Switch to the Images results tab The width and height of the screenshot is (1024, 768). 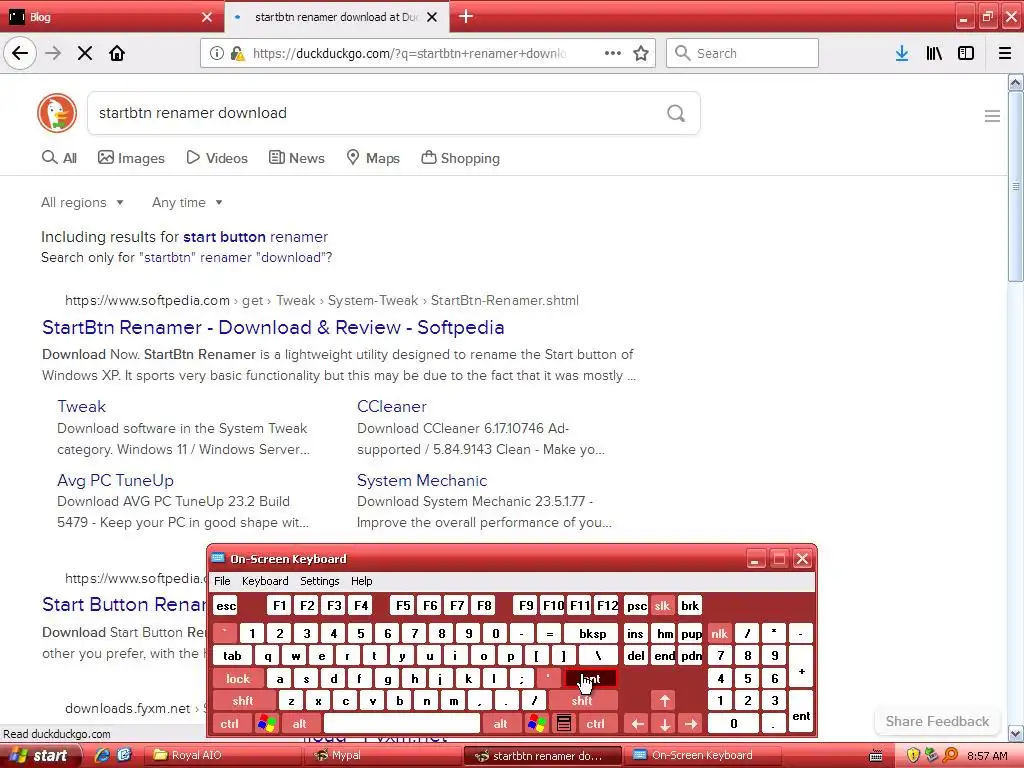coord(131,158)
